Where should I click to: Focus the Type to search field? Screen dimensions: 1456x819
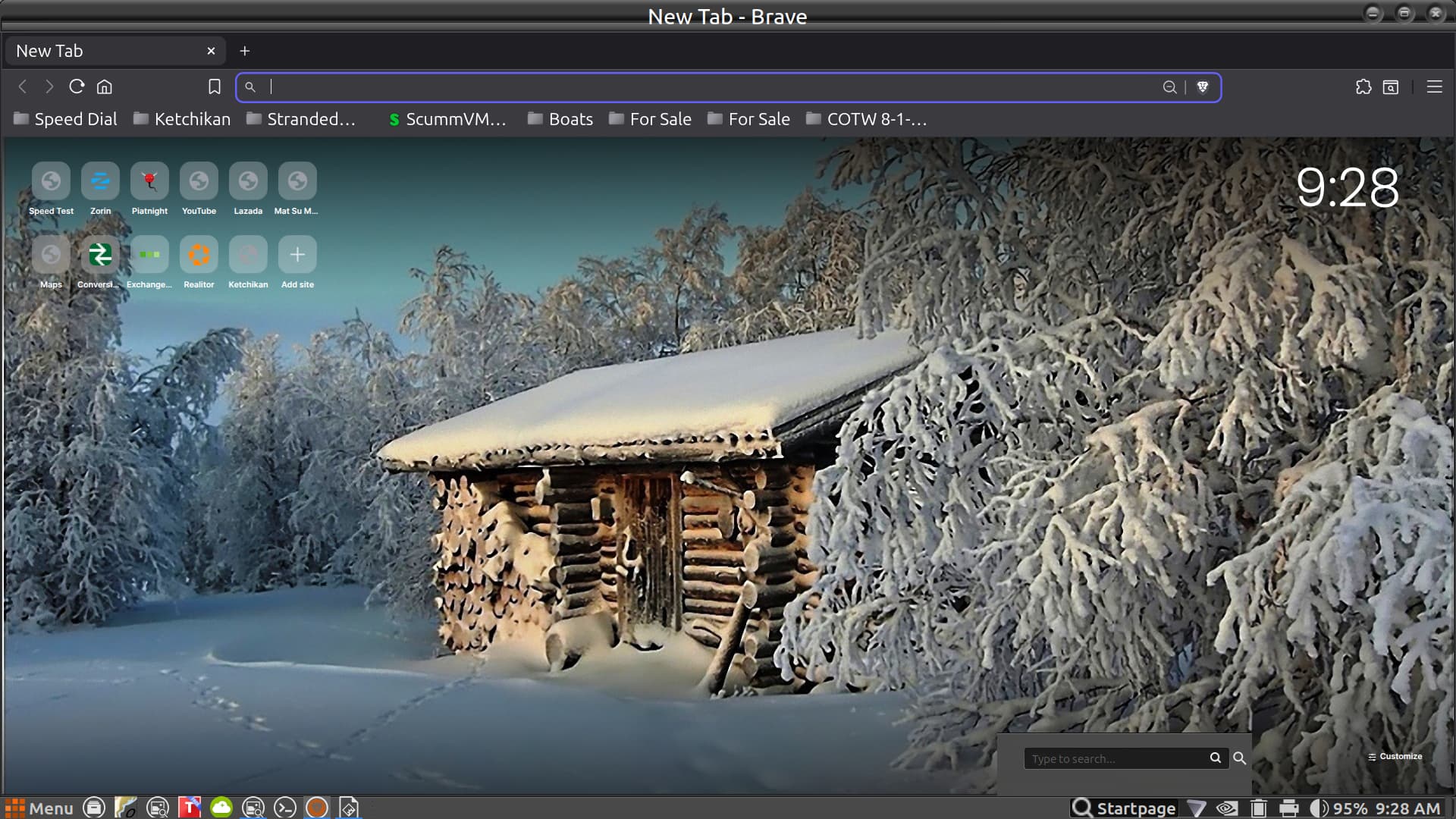[1115, 758]
